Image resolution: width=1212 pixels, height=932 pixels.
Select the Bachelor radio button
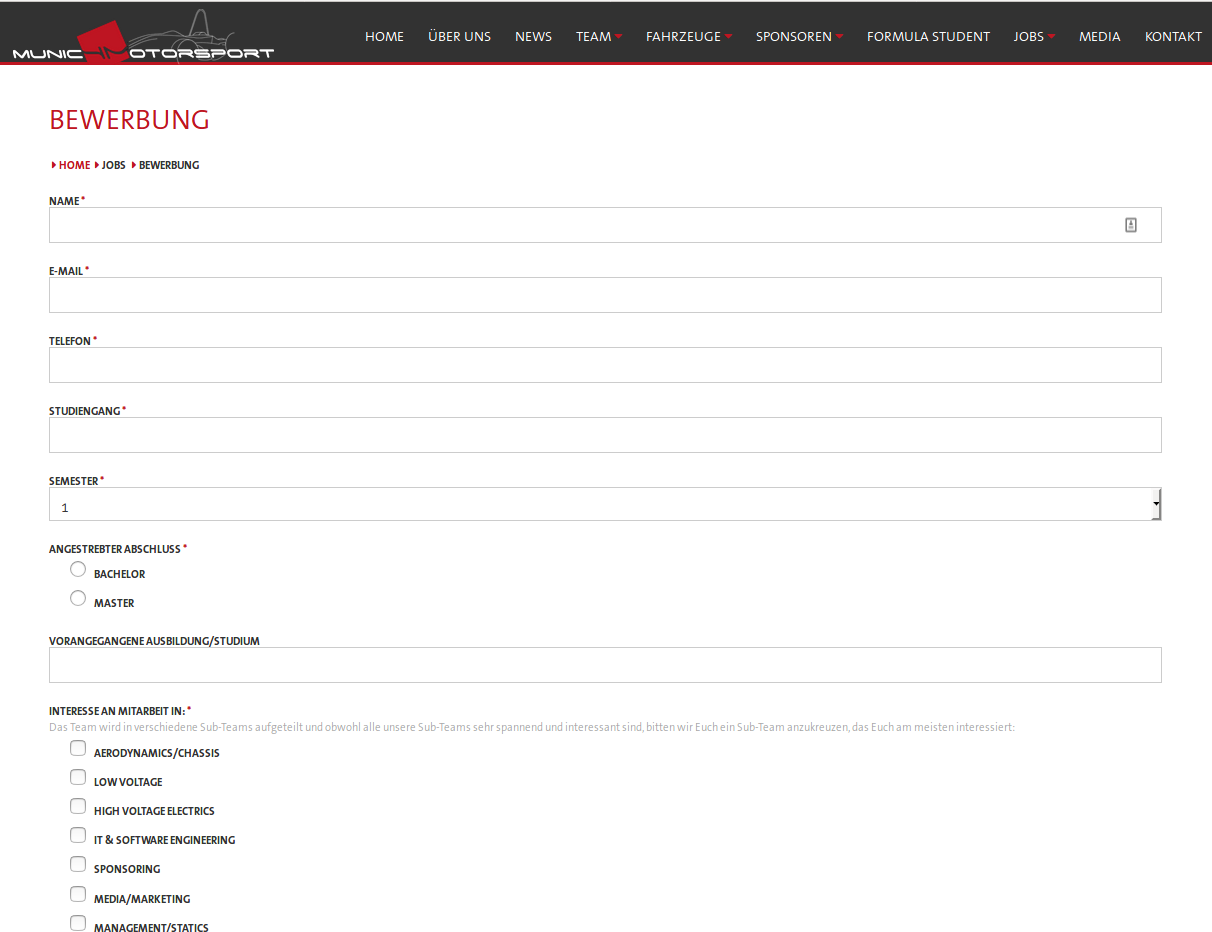point(78,569)
